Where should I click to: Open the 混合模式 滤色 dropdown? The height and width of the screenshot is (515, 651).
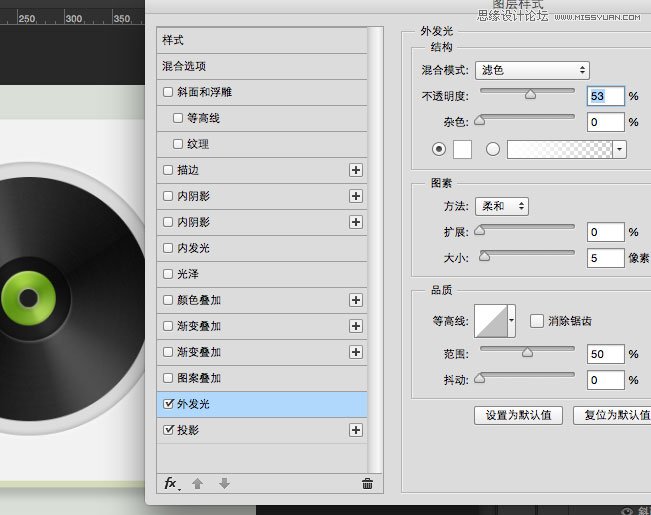click(x=532, y=70)
